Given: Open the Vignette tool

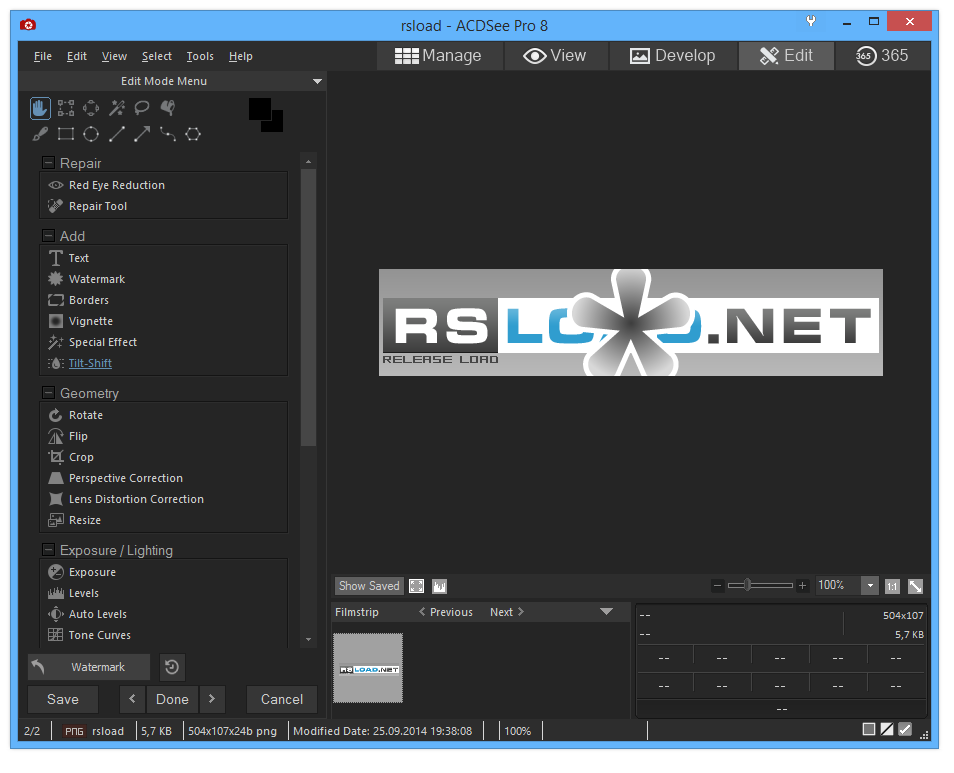Looking at the screenshot, I should click(91, 321).
